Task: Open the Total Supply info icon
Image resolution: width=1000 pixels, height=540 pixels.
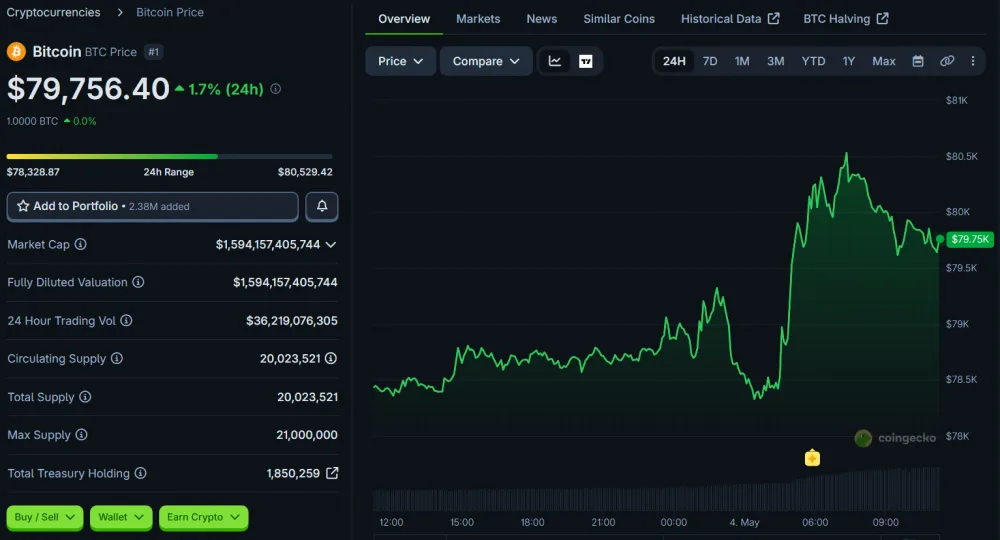Action: 85,397
